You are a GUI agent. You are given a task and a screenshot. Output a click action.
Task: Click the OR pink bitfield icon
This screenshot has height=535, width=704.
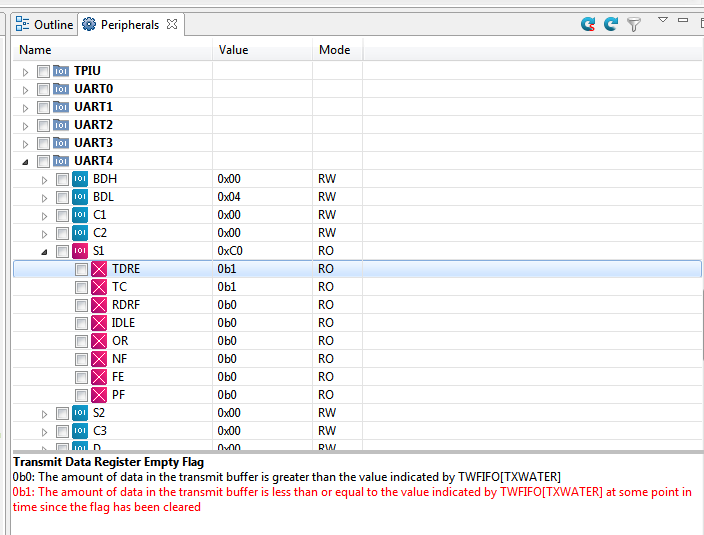click(99, 341)
